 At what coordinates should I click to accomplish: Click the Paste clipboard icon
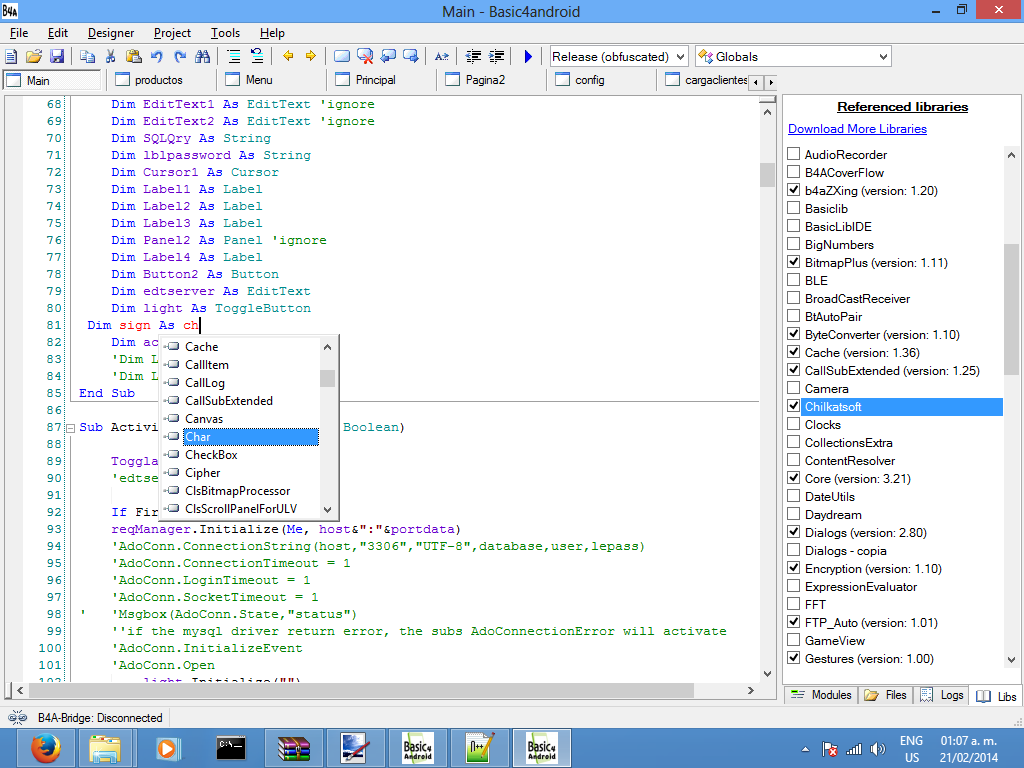(134, 57)
